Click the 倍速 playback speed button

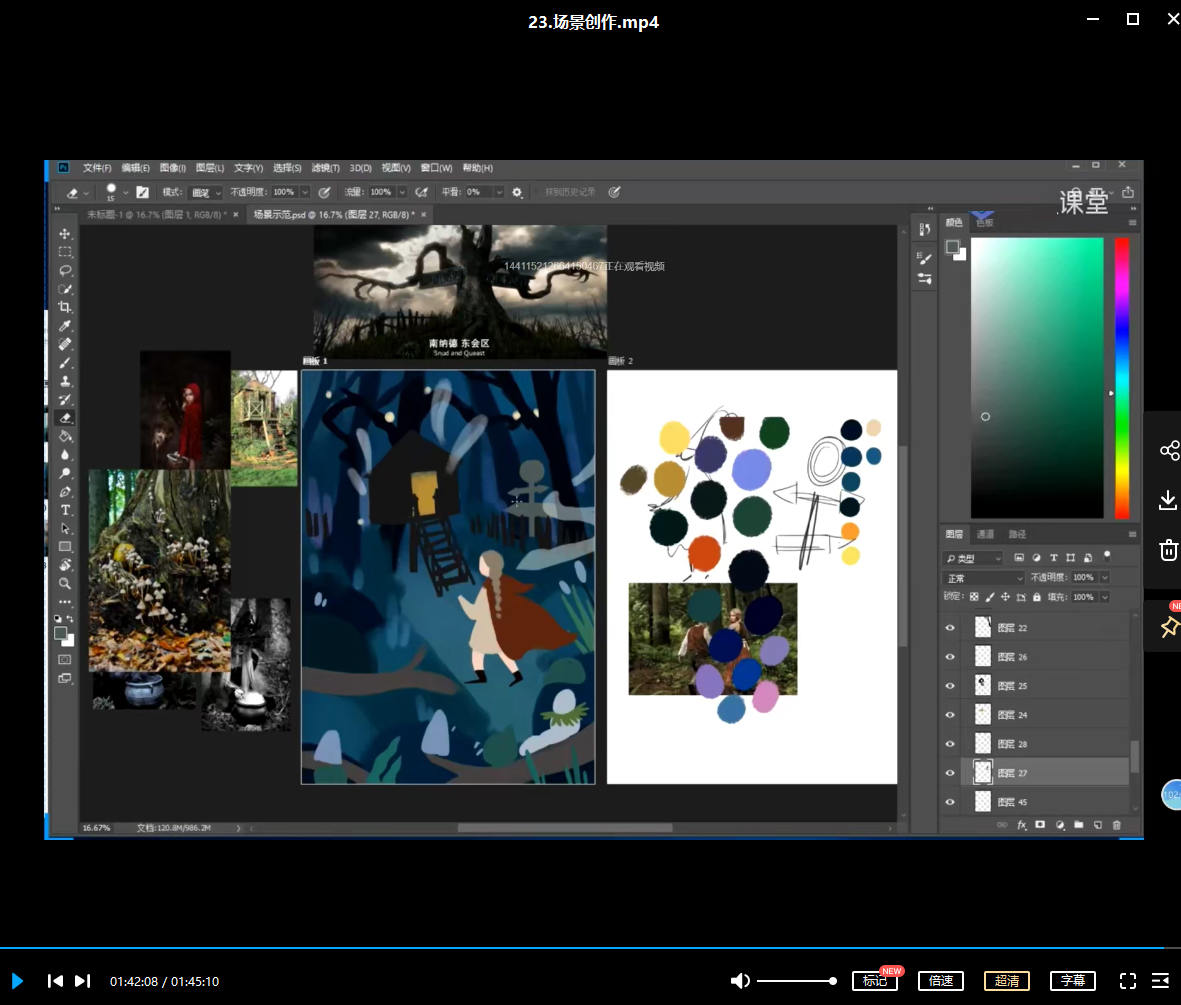click(x=940, y=981)
